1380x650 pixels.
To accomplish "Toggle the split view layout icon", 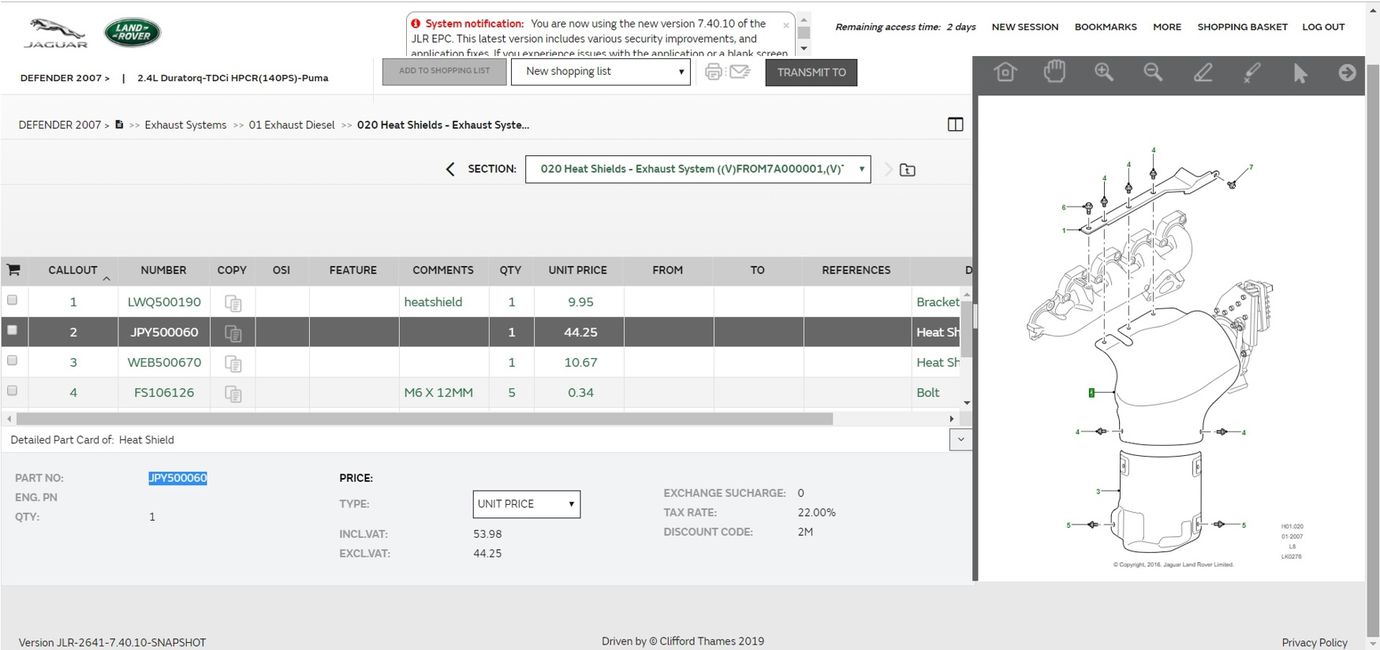I will (x=955, y=125).
